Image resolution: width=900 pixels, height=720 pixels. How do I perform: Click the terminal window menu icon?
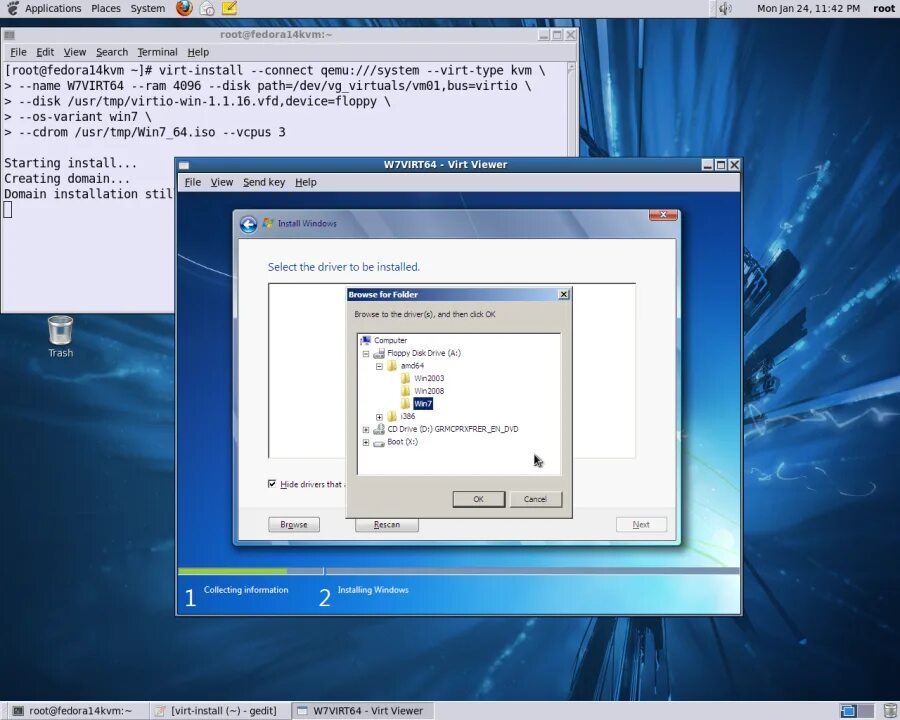click(9, 35)
